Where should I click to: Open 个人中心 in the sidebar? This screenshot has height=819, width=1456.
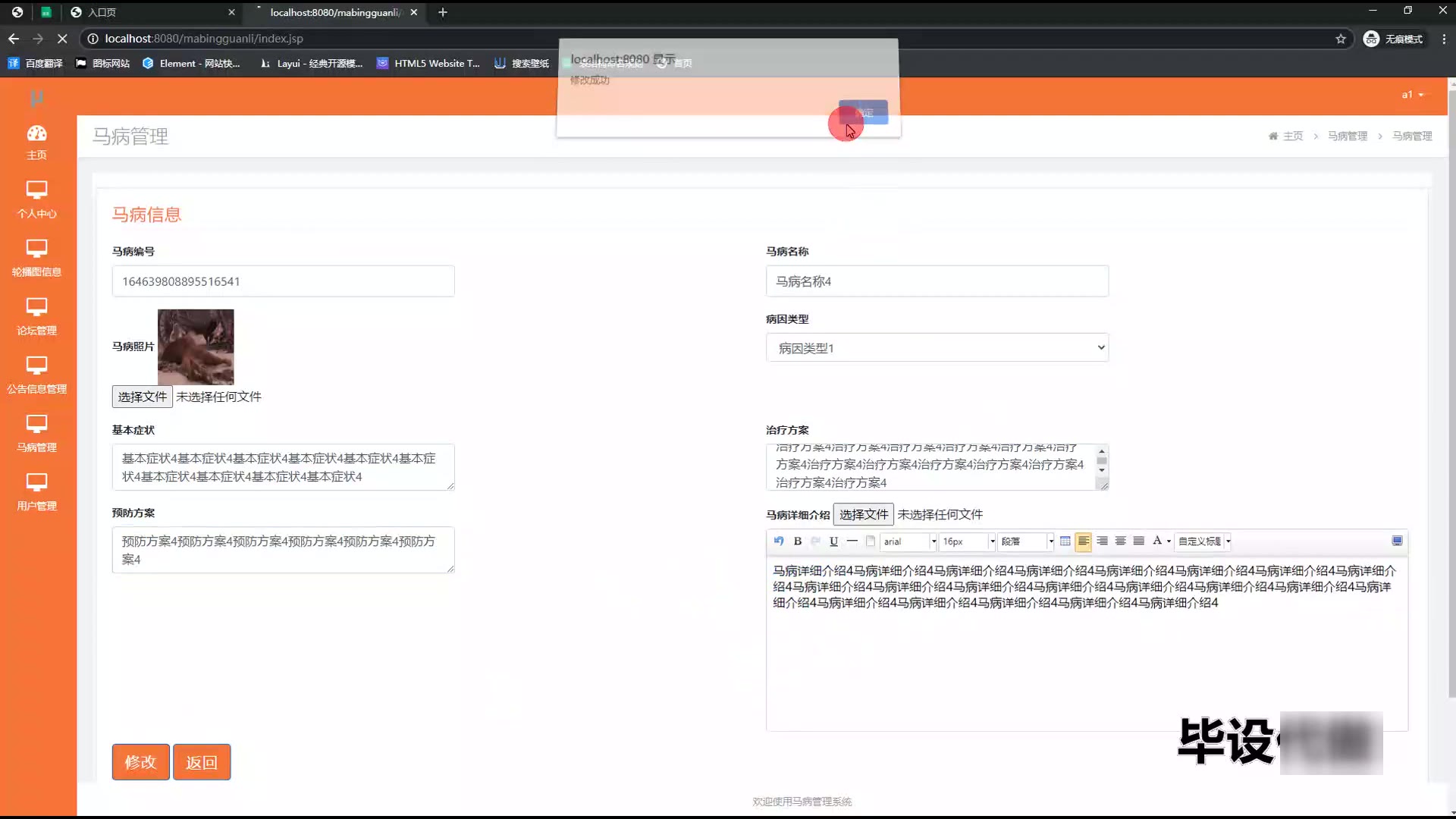pos(36,200)
